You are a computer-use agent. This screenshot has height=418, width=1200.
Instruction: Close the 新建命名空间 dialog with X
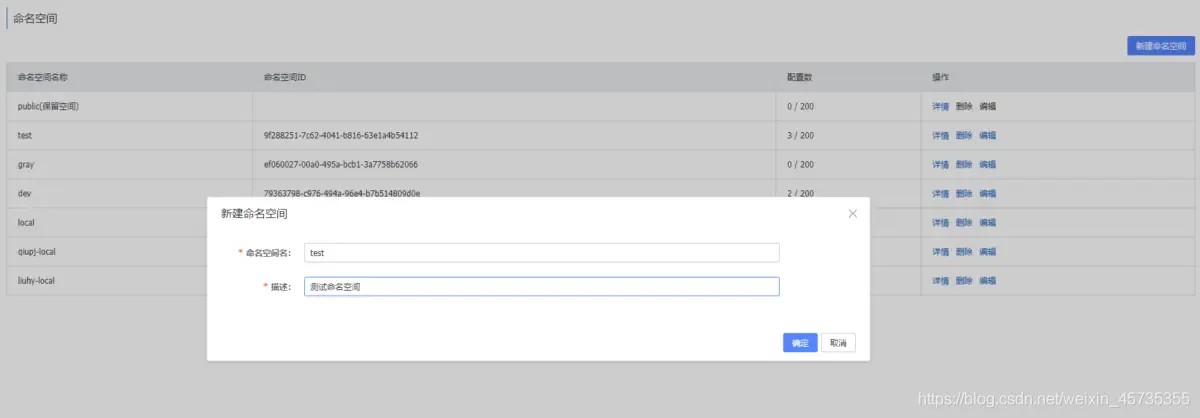[x=853, y=213]
